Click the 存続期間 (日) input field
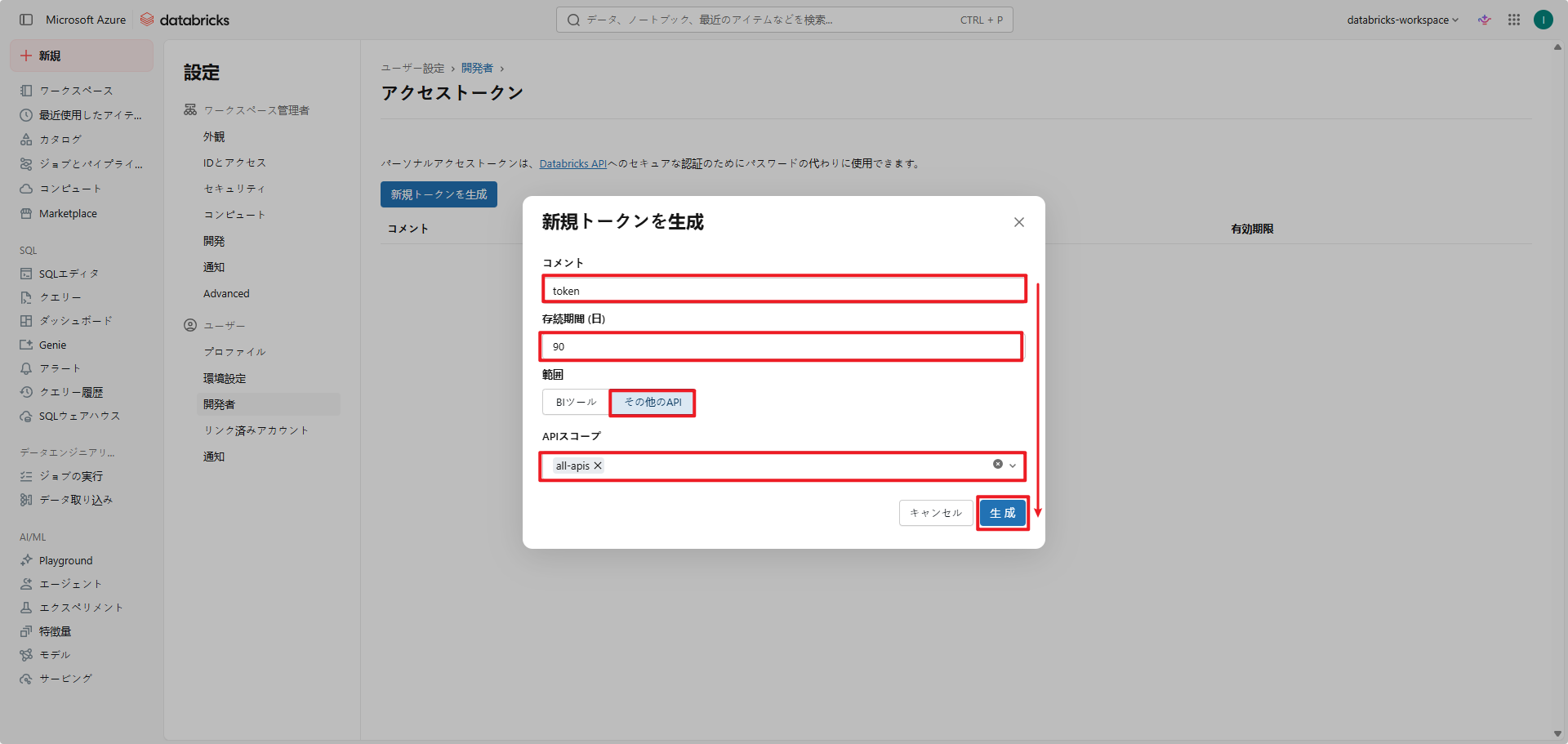This screenshot has height=744, width=1568. pyautogui.click(x=781, y=346)
